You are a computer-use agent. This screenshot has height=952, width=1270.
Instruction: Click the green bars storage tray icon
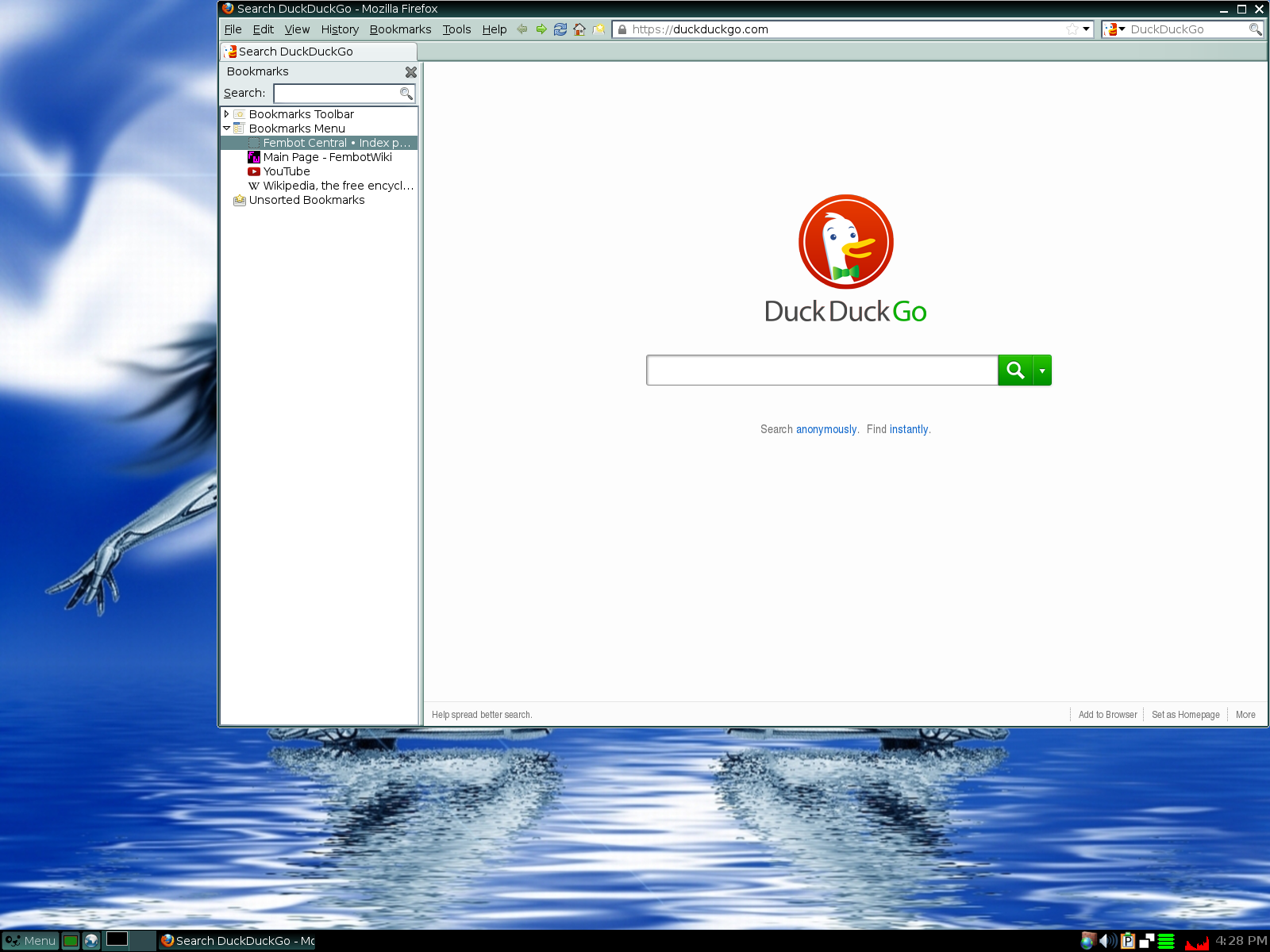tap(1166, 941)
